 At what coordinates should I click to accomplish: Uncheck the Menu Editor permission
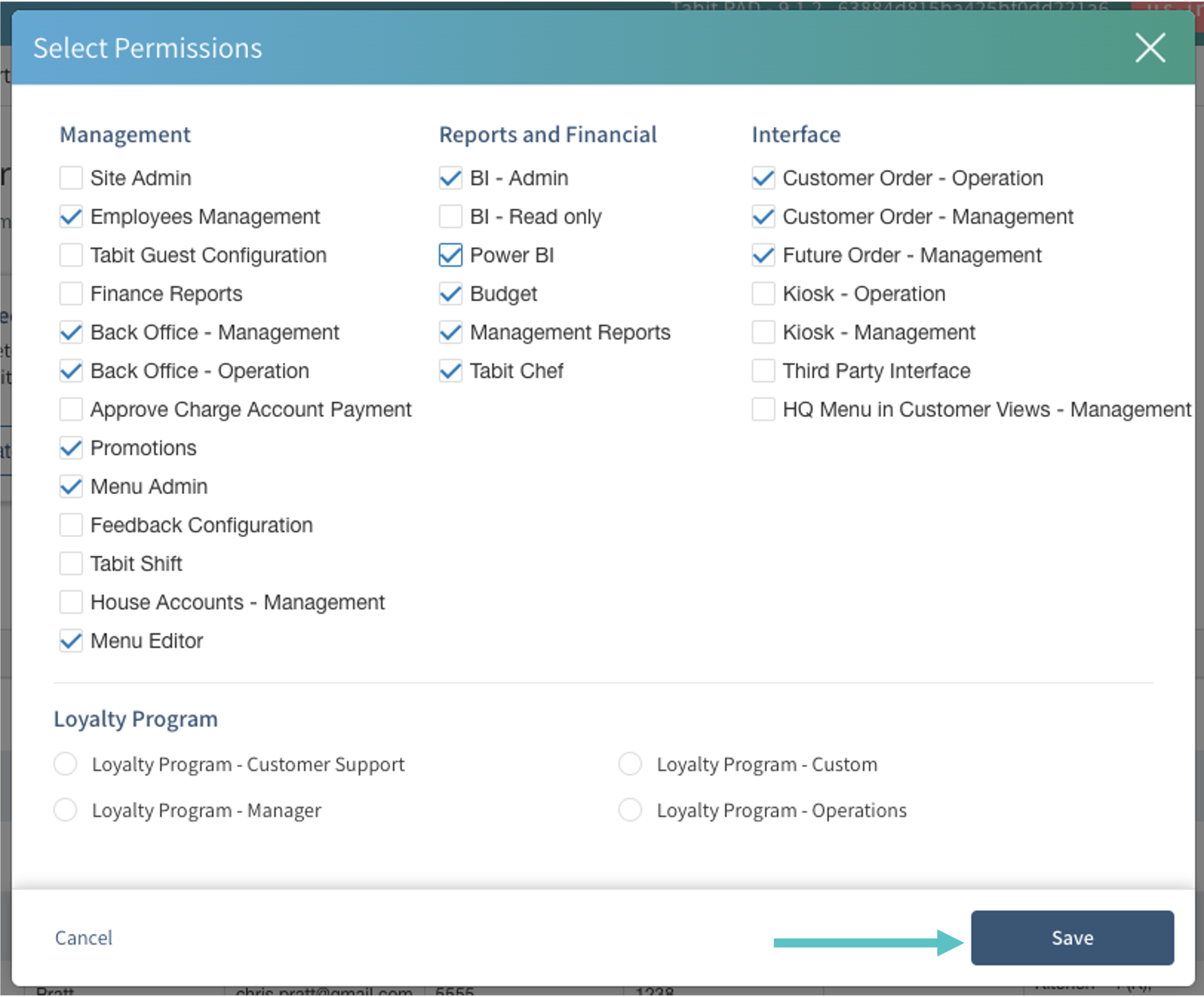(71, 641)
